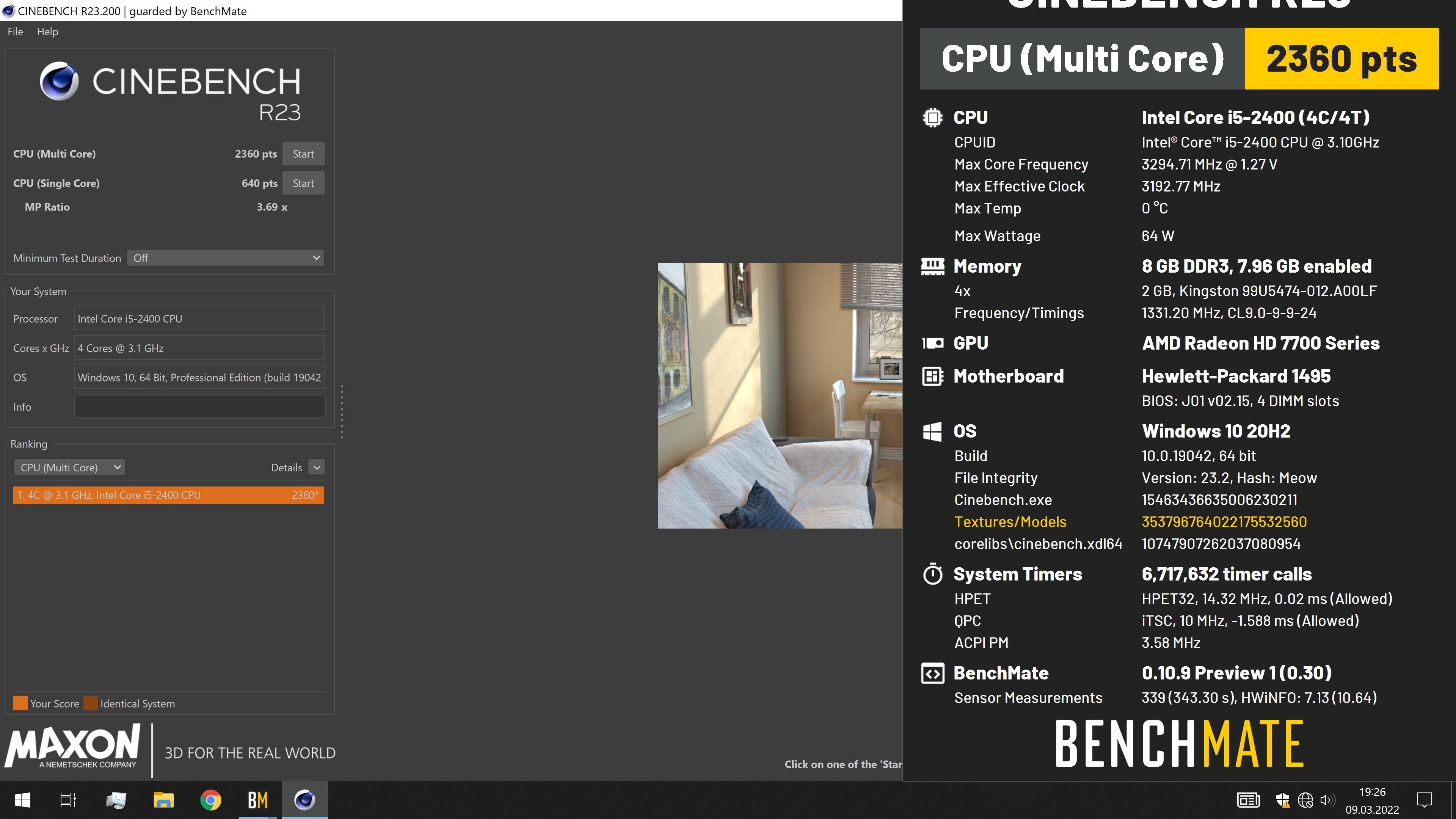1456x819 pixels.
Task: Open the Windows Start menu
Action: point(23,800)
